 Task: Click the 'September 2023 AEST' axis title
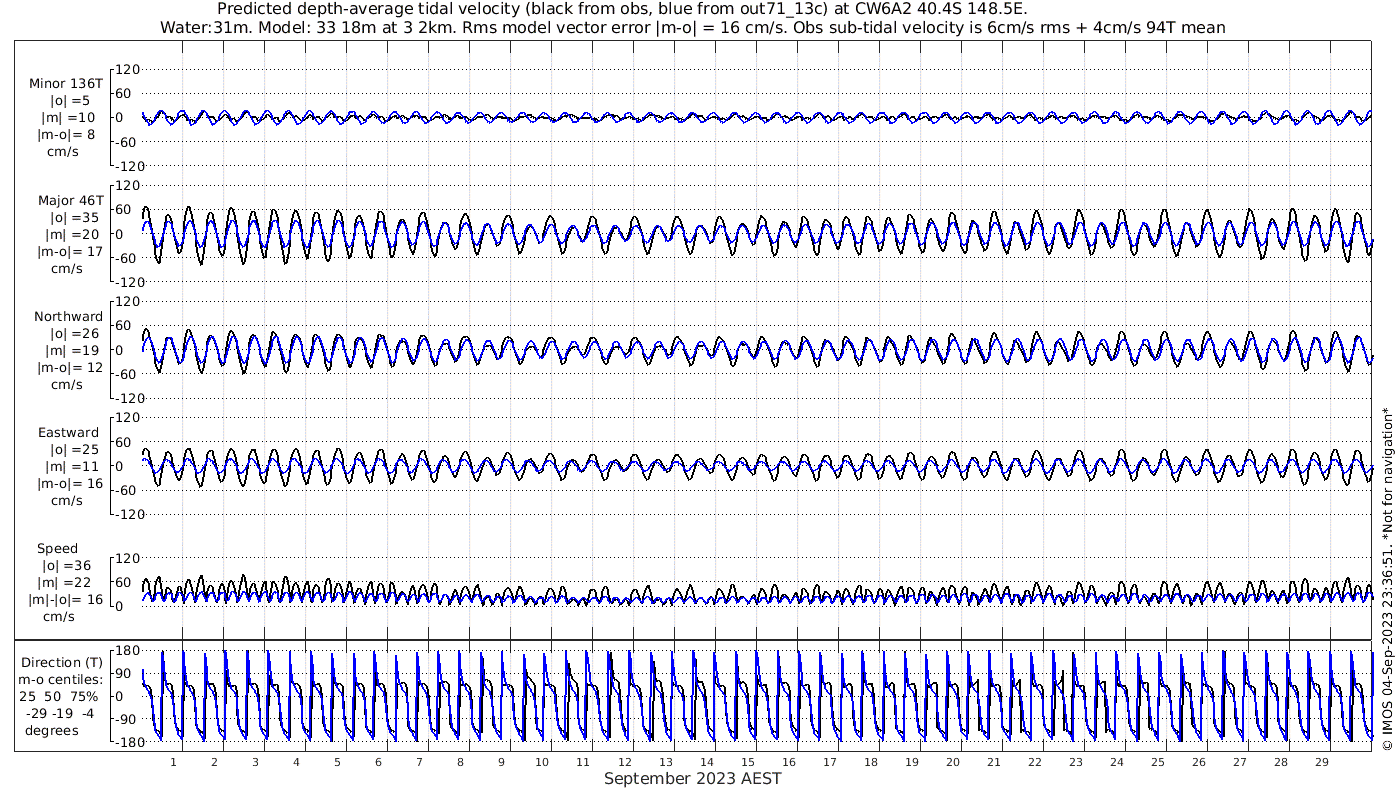click(693, 778)
